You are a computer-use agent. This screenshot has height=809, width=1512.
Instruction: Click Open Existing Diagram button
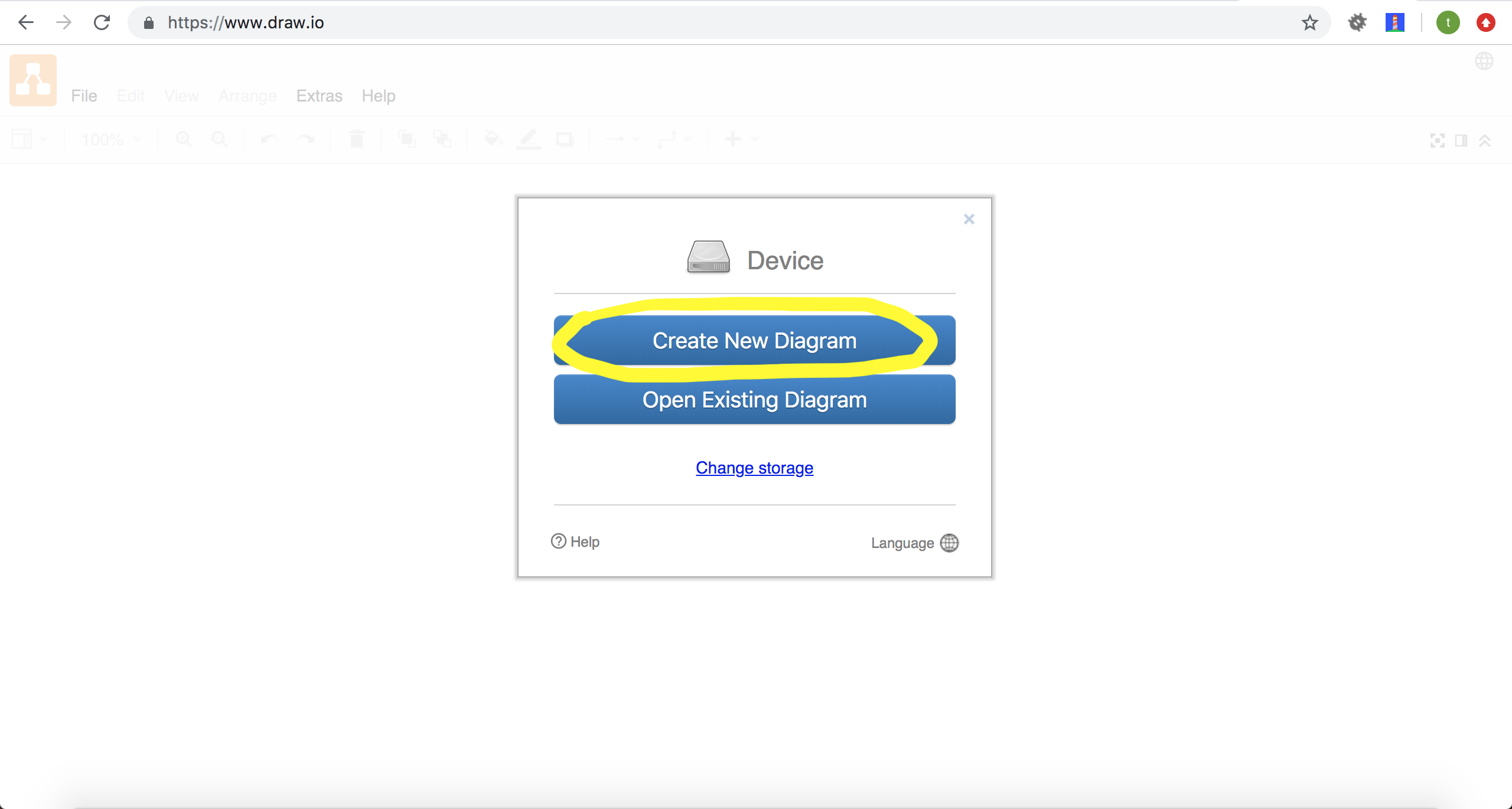(x=754, y=400)
